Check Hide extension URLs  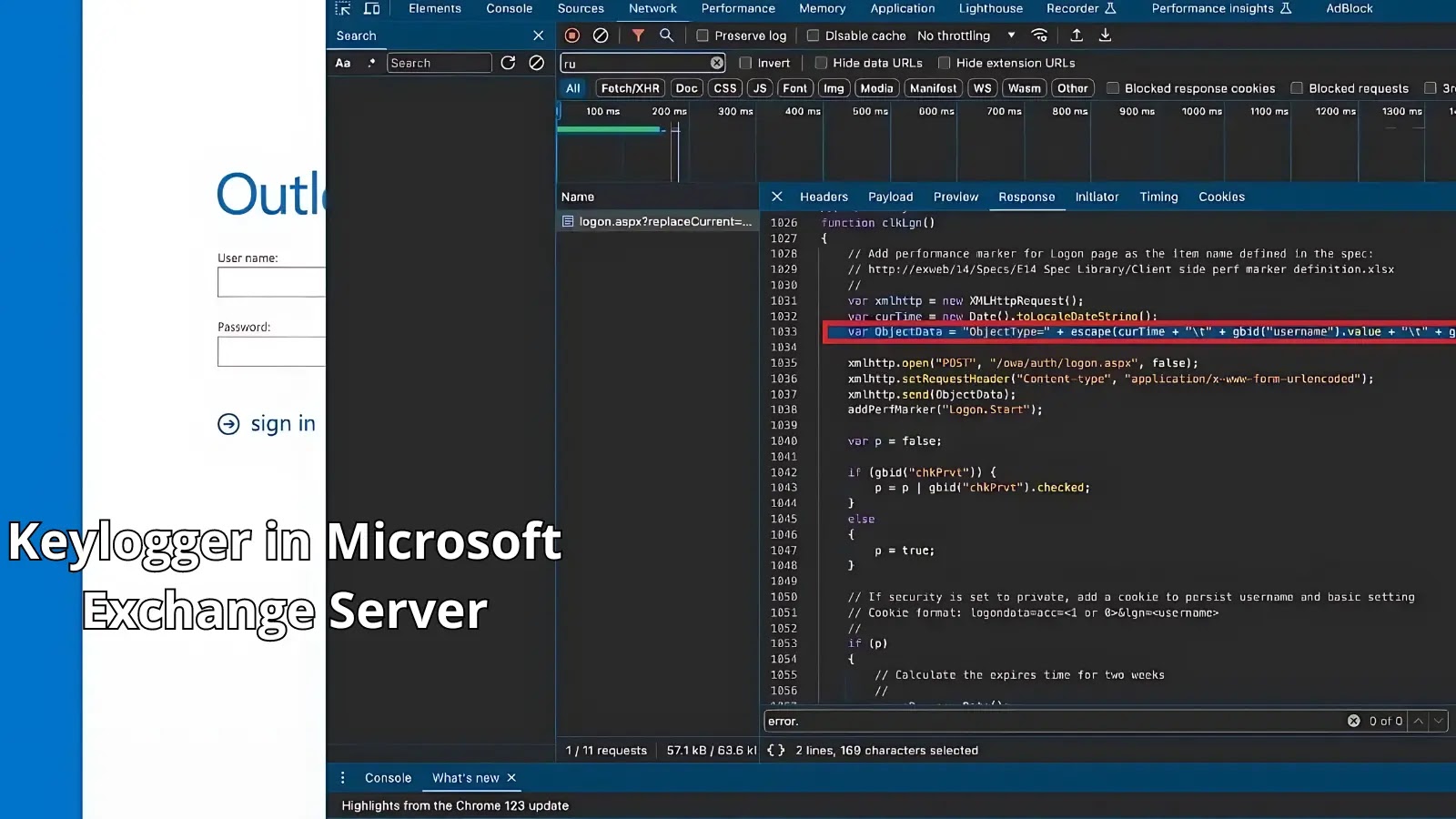(x=944, y=63)
